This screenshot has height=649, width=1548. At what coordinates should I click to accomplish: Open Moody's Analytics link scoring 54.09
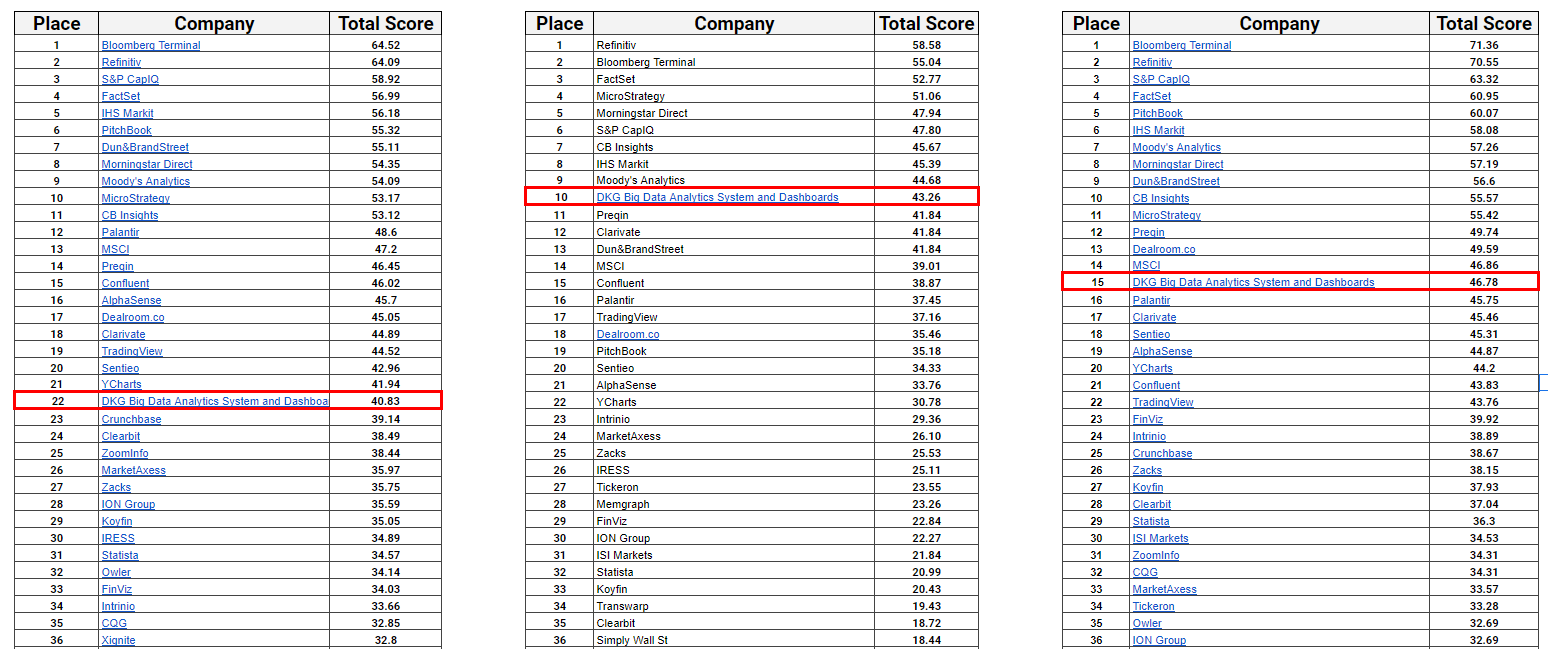pos(145,181)
